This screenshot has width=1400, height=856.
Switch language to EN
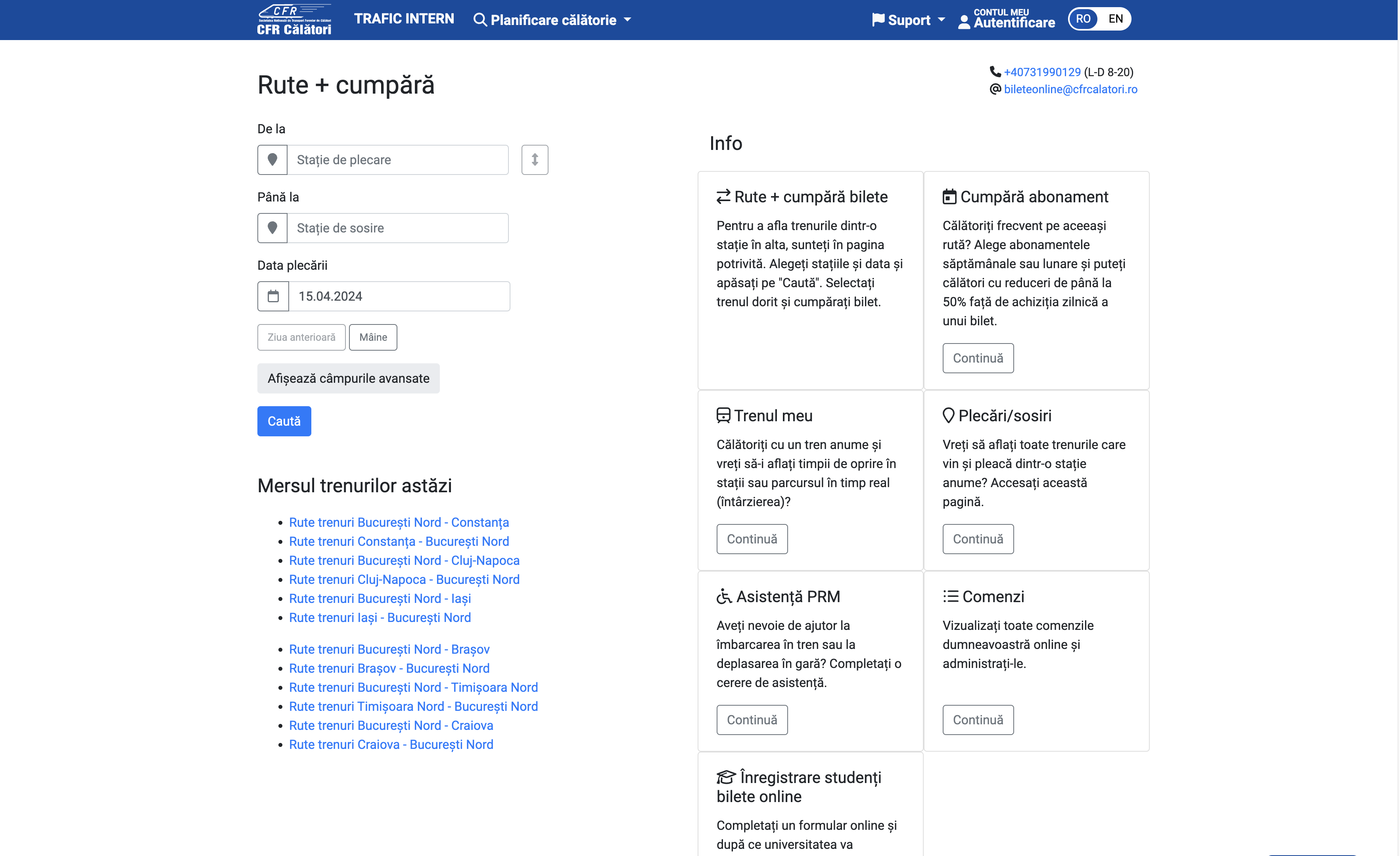click(1115, 19)
